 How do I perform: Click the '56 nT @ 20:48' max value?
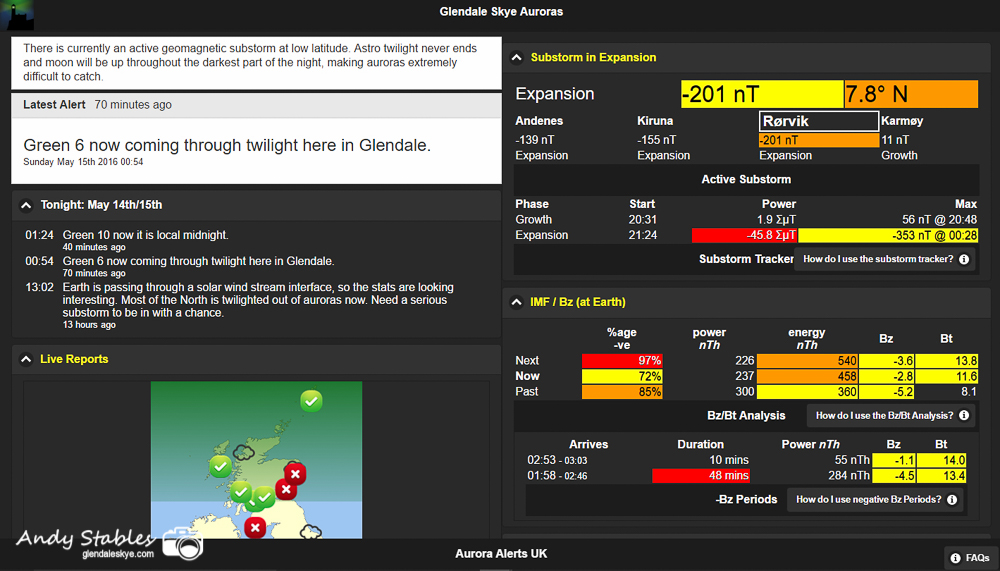939,219
